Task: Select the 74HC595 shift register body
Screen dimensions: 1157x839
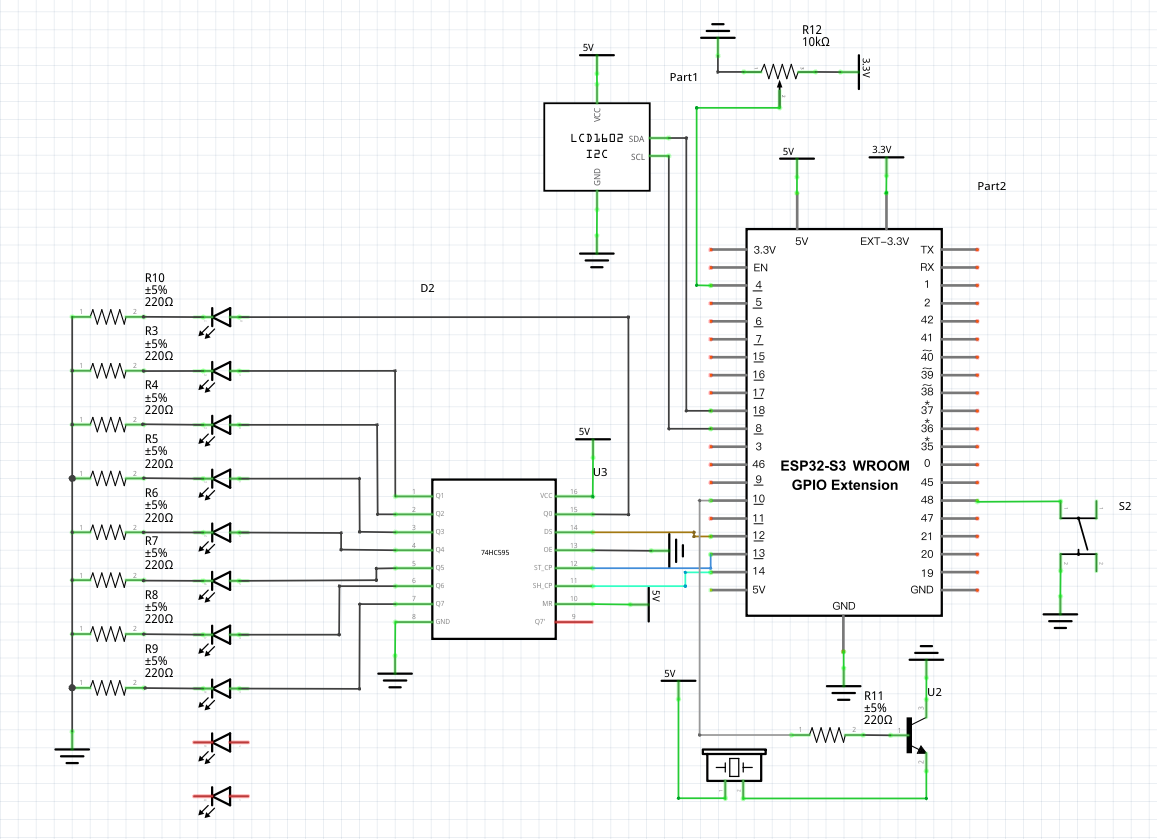Action: 494,559
